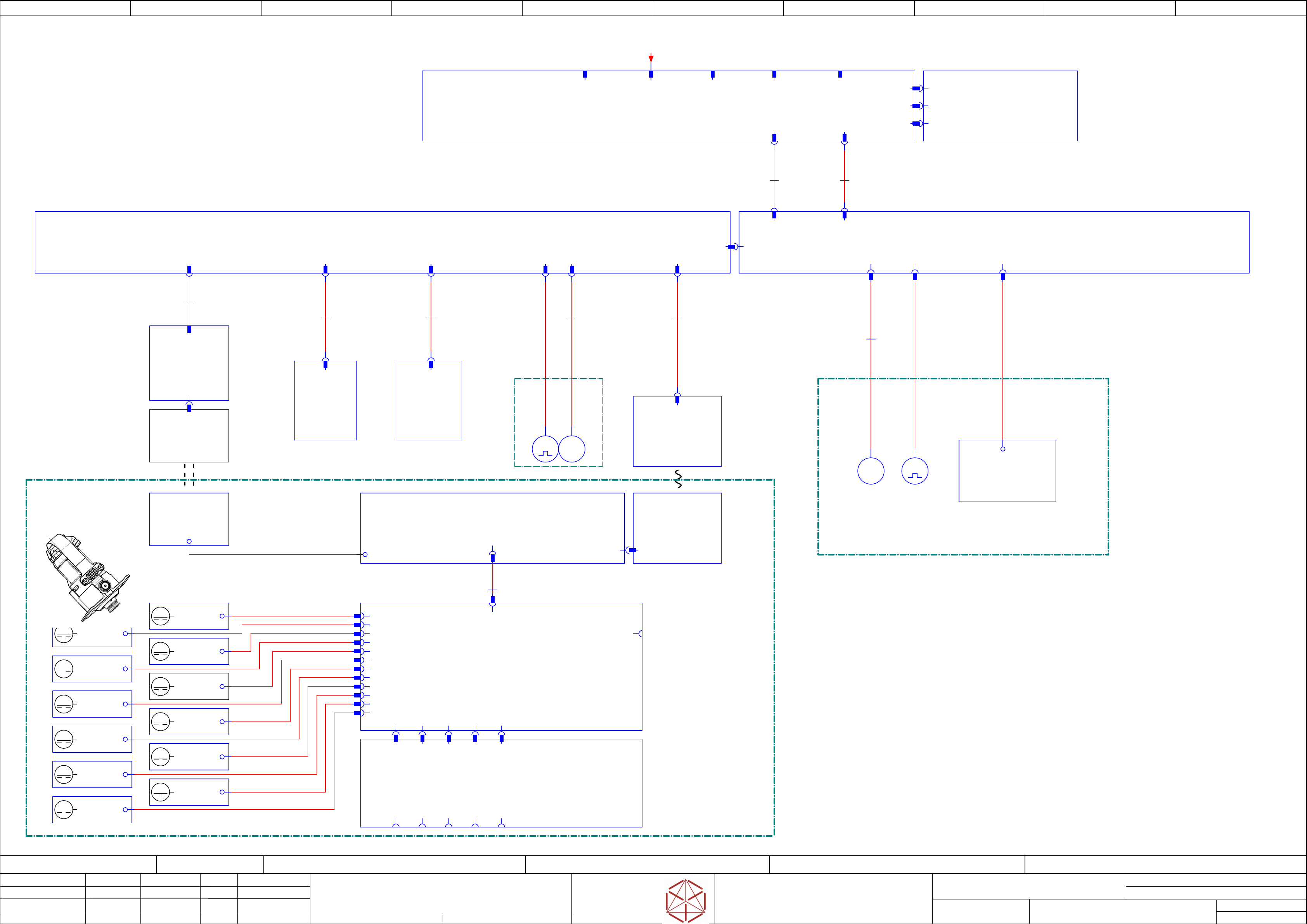The image size is (1307, 924).
Task: Click ring terminal where red wire enters upper block
Action: [365, 554]
